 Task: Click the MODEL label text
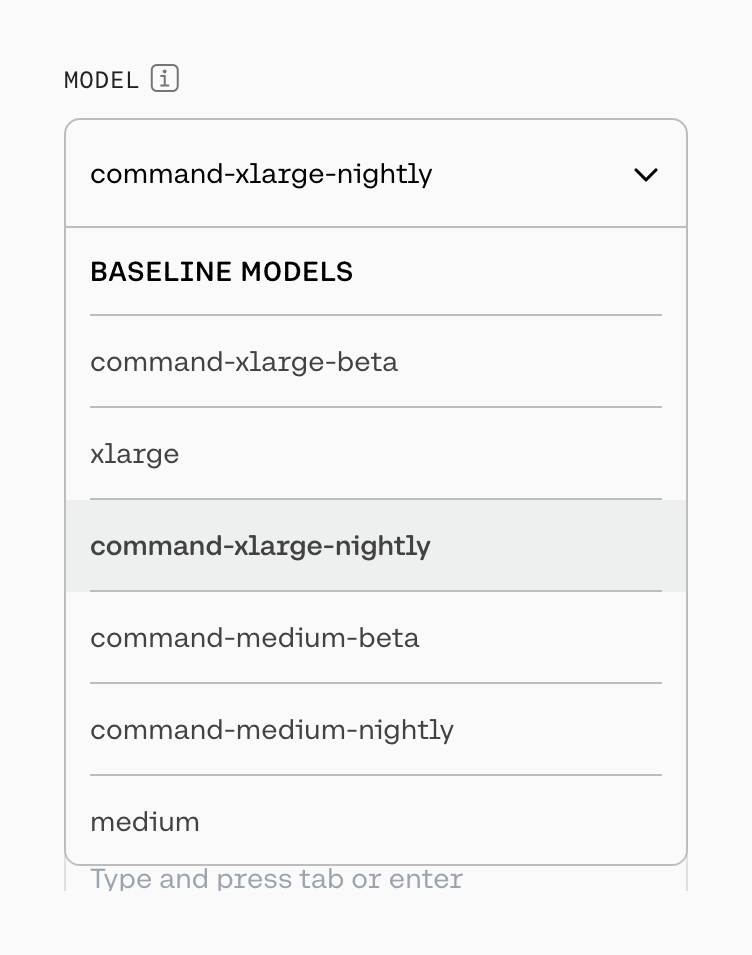coord(101,79)
